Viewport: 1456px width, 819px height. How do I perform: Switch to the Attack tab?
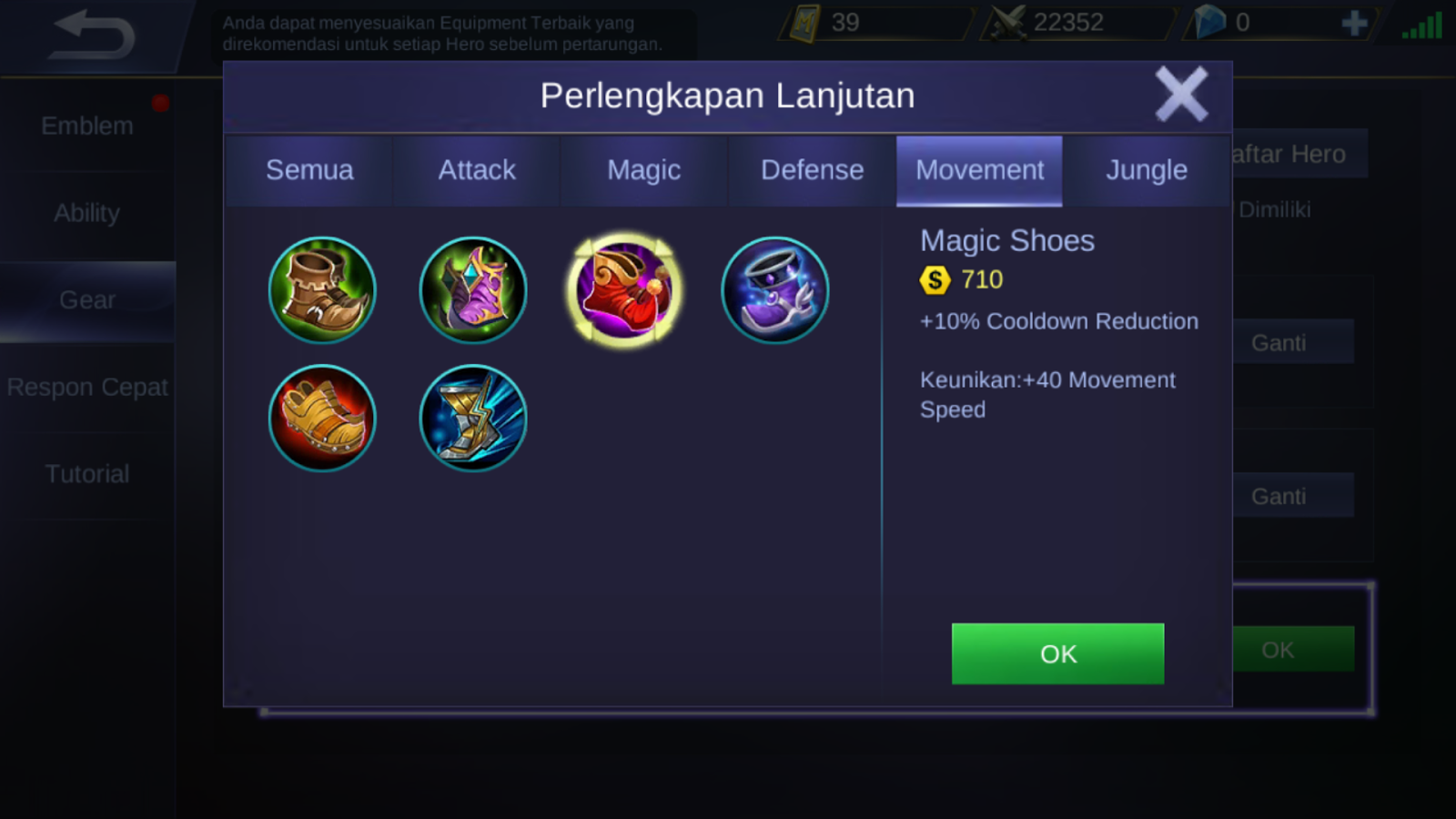tap(477, 170)
